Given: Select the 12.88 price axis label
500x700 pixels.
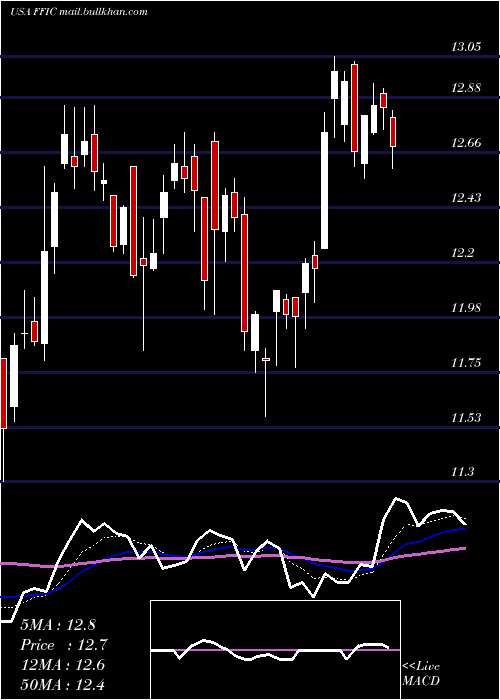Looking at the screenshot, I should [466, 88].
